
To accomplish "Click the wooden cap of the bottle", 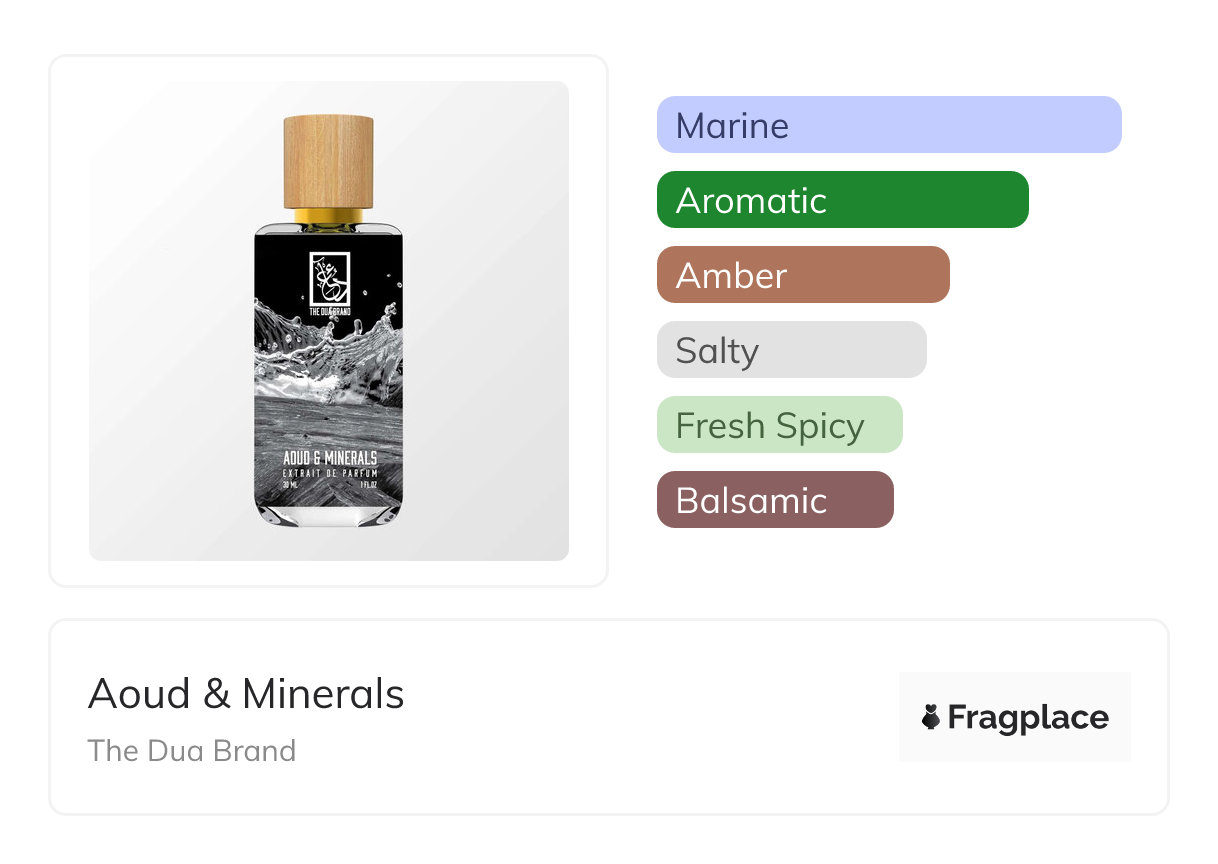I will [329, 162].
